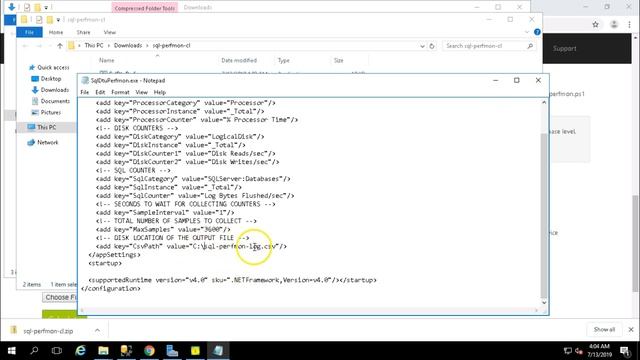Sort files by Date modified column
Image resolution: width=640 pixels, height=360 pixels.
click(x=239, y=60)
